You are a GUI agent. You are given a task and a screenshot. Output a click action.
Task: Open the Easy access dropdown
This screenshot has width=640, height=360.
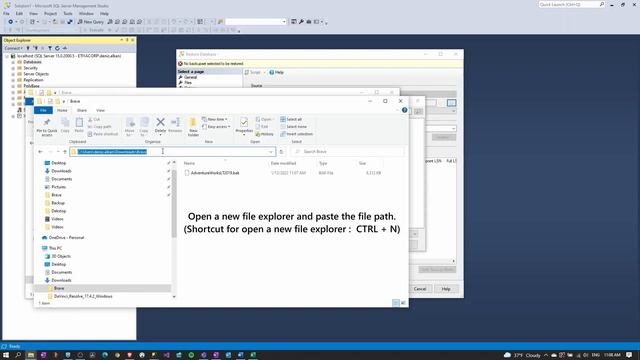216,127
